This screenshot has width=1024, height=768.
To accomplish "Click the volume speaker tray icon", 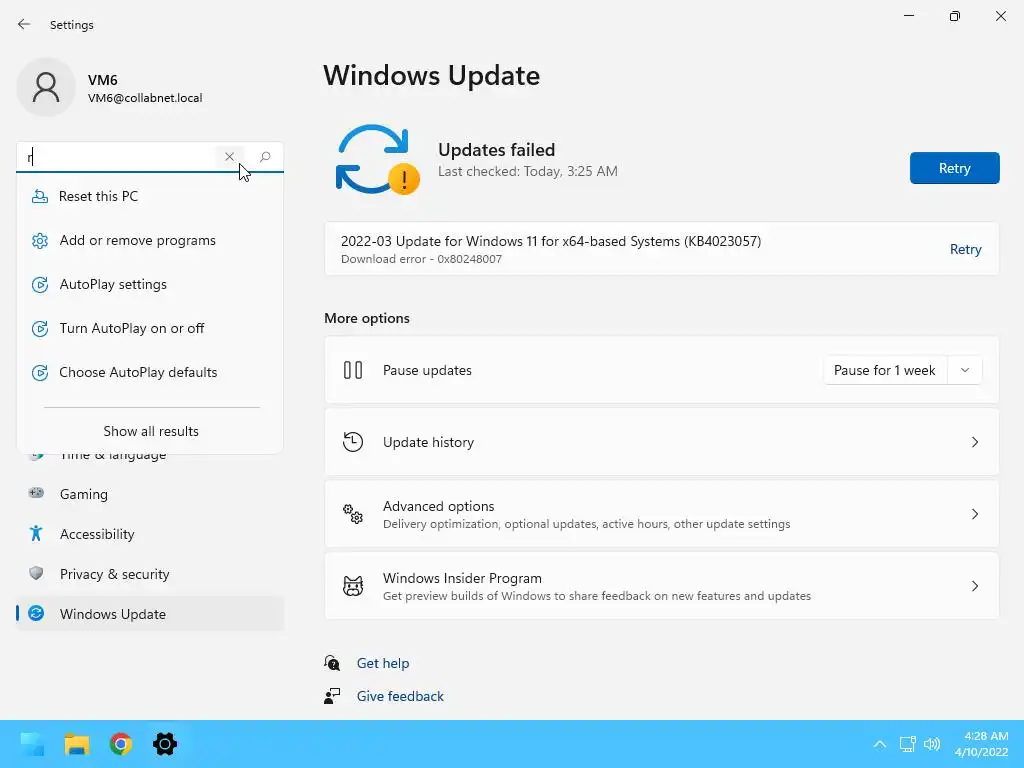I will pyautogui.click(x=932, y=744).
